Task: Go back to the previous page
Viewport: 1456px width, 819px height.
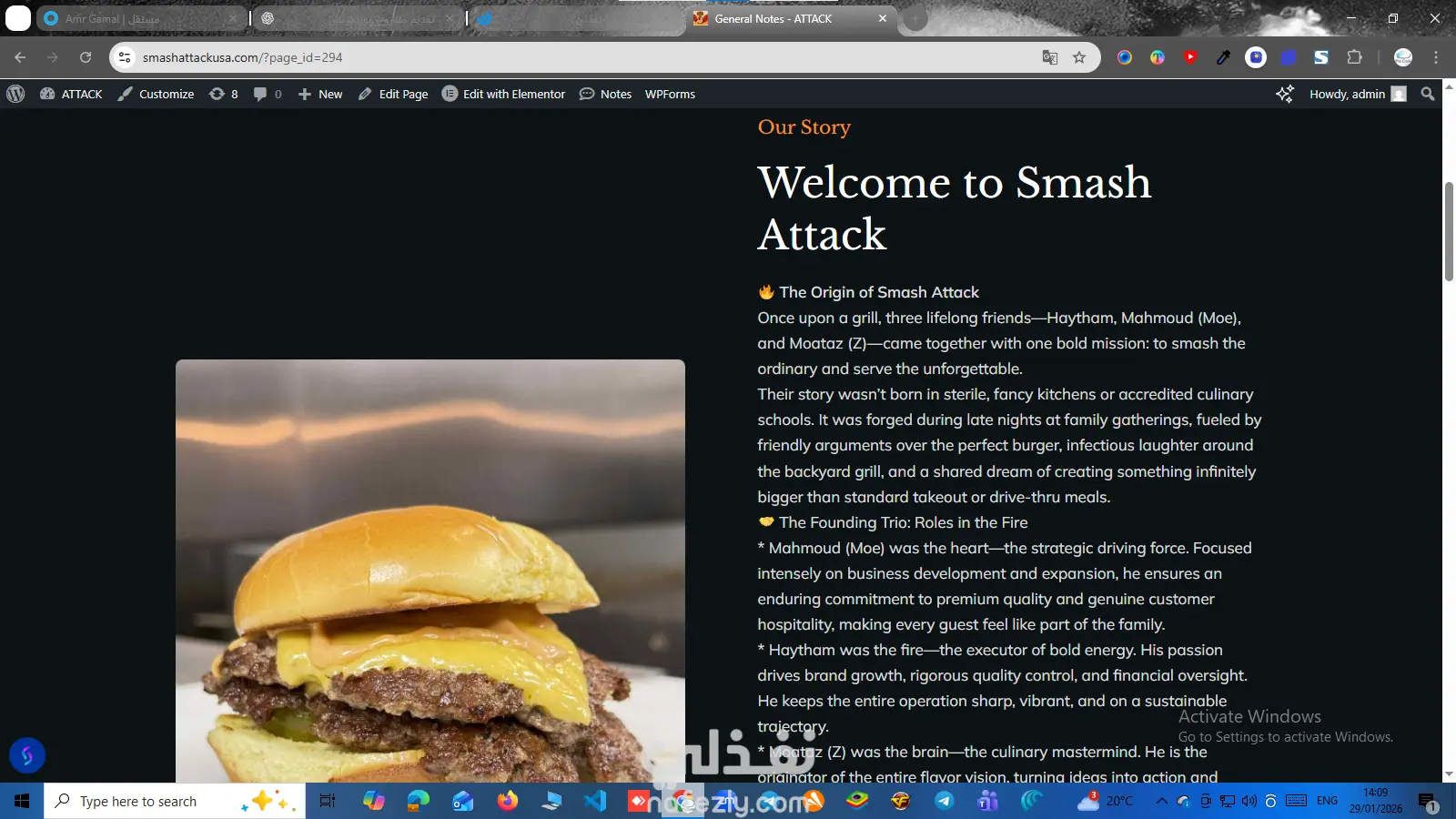Action: pyautogui.click(x=20, y=57)
